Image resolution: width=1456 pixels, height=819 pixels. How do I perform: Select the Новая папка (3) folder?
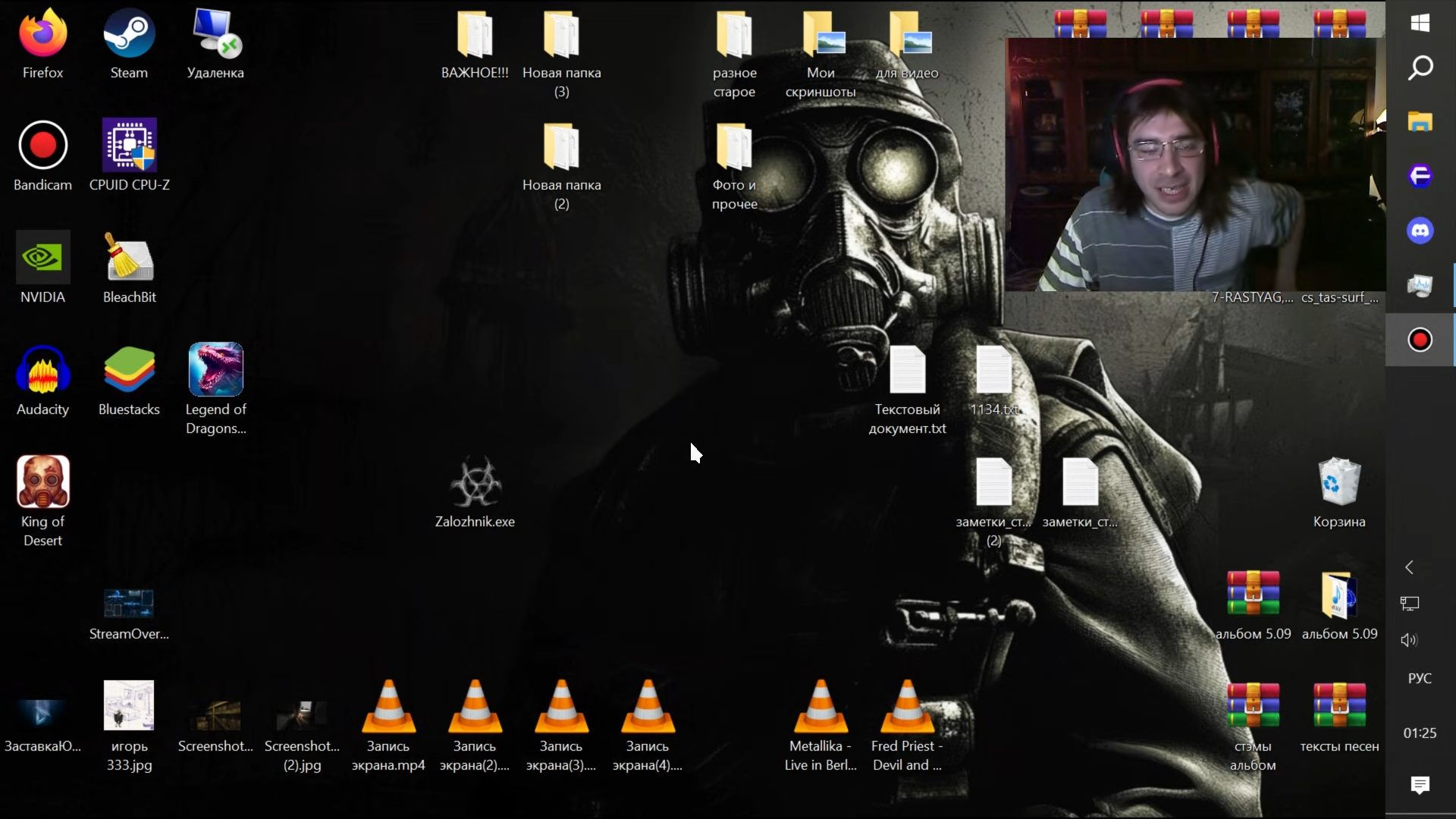click(x=562, y=55)
